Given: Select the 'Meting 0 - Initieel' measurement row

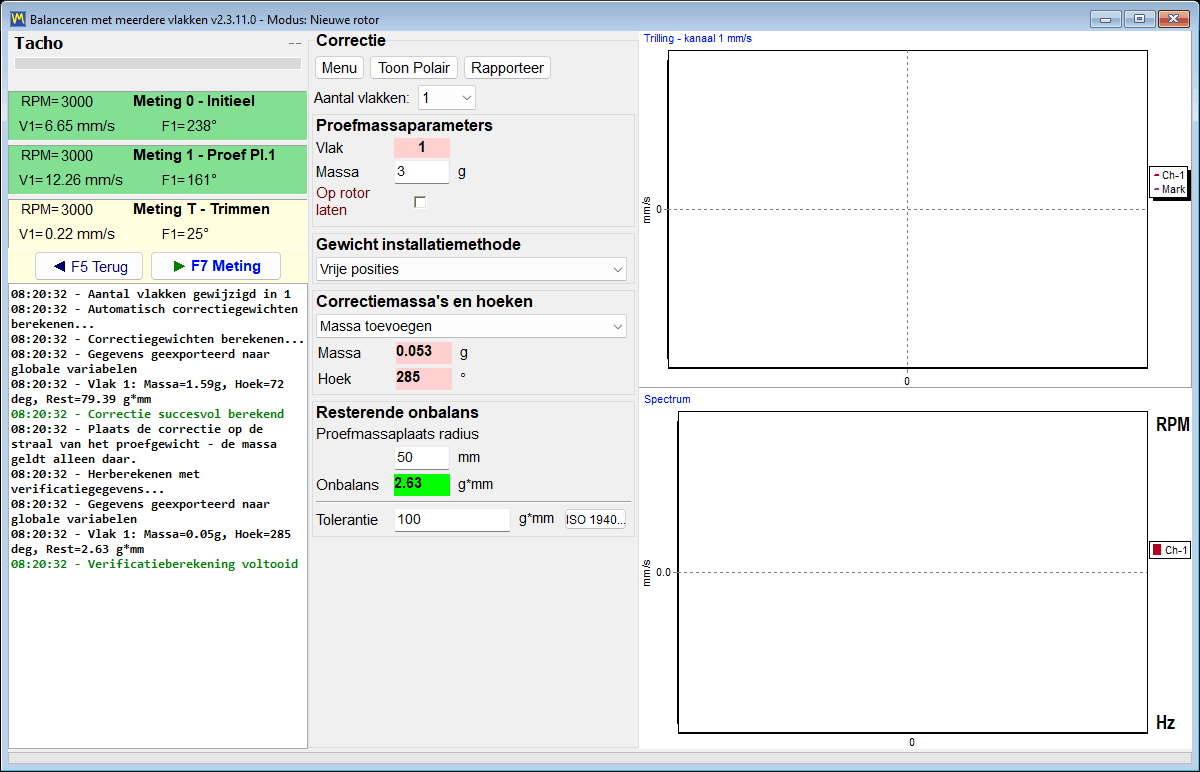Looking at the screenshot, I should (x=157, y=115).
